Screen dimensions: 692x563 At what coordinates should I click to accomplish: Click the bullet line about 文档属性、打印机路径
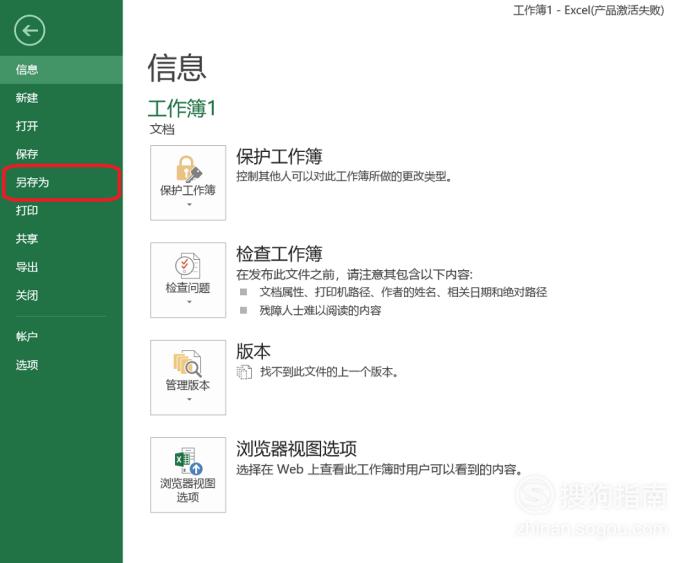click(x=403, y=292)
